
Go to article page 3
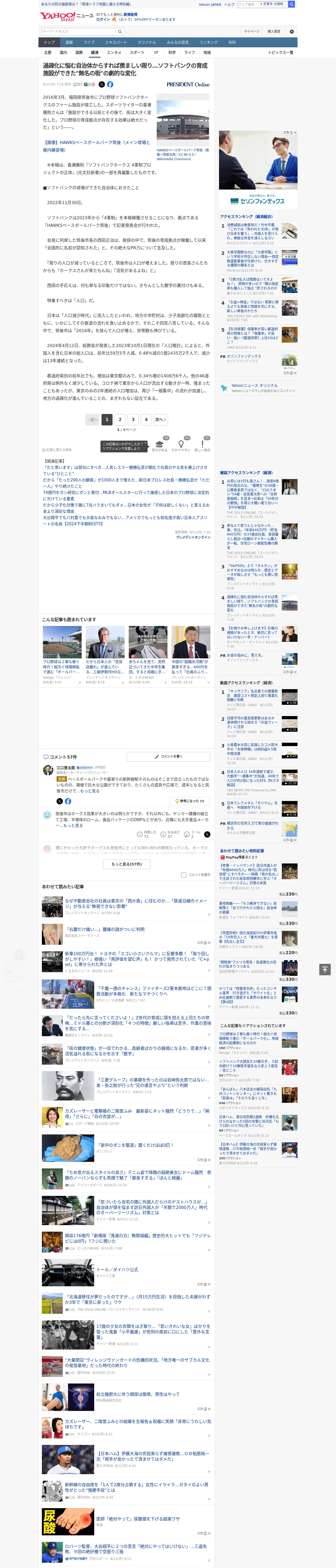[133, 419]
